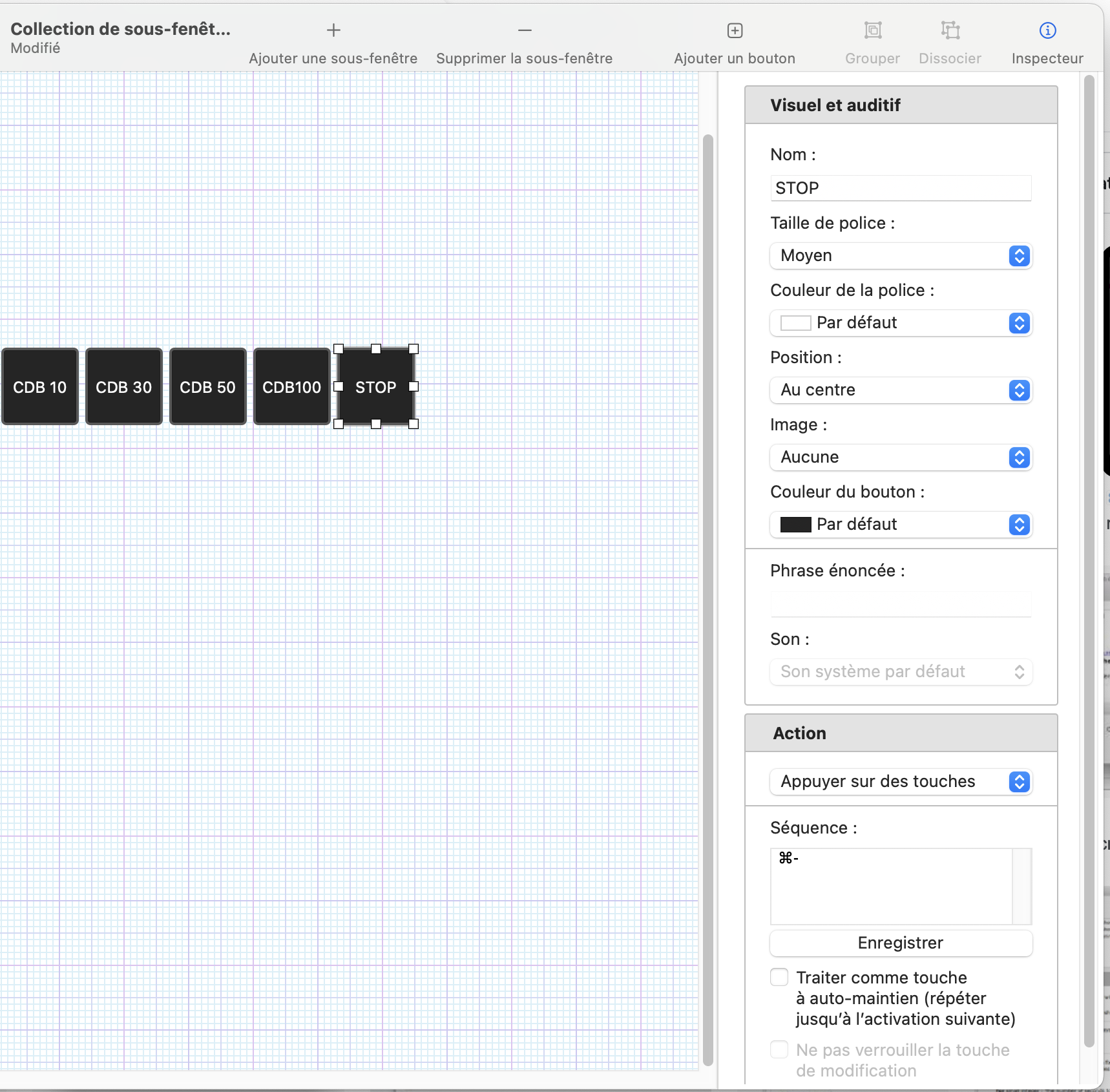Click the Collection de sous-fenêt... window title
Viewport: 1110px width, 1092px height.
[121, 29]
